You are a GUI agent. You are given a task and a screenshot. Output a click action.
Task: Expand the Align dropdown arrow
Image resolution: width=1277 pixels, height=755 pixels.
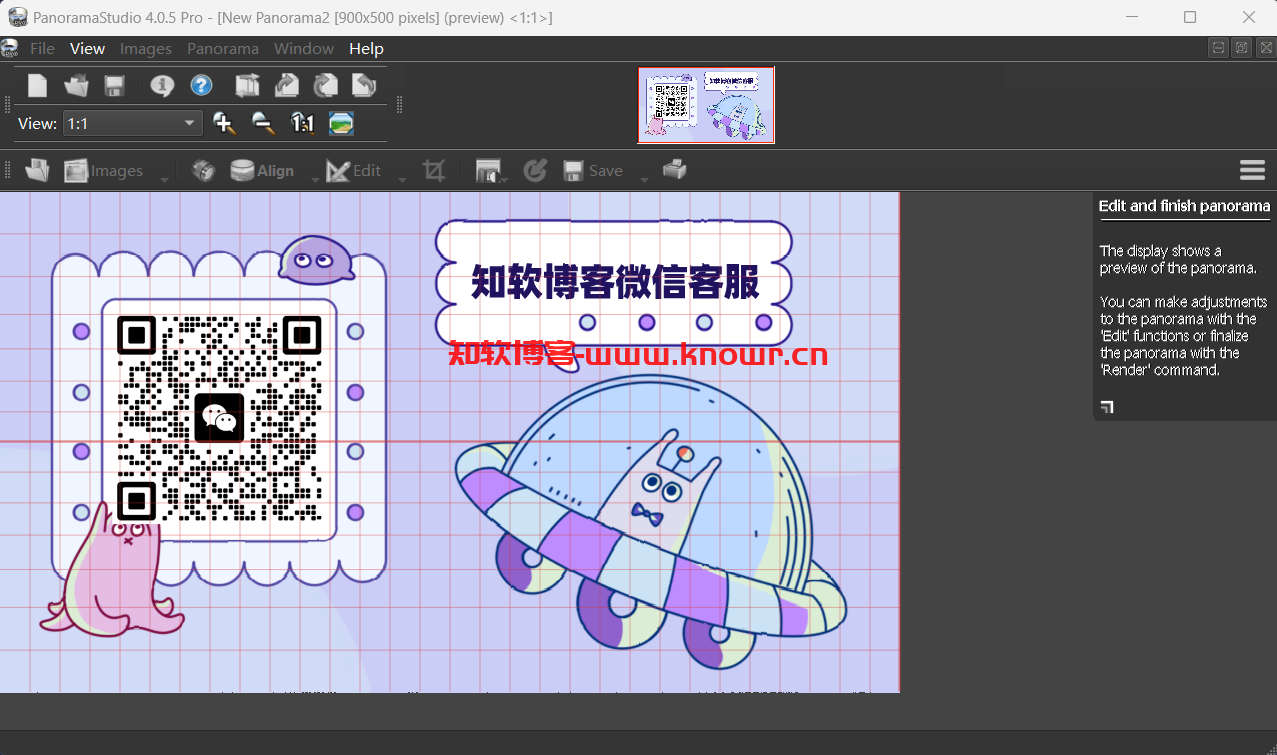pos(314,178)
